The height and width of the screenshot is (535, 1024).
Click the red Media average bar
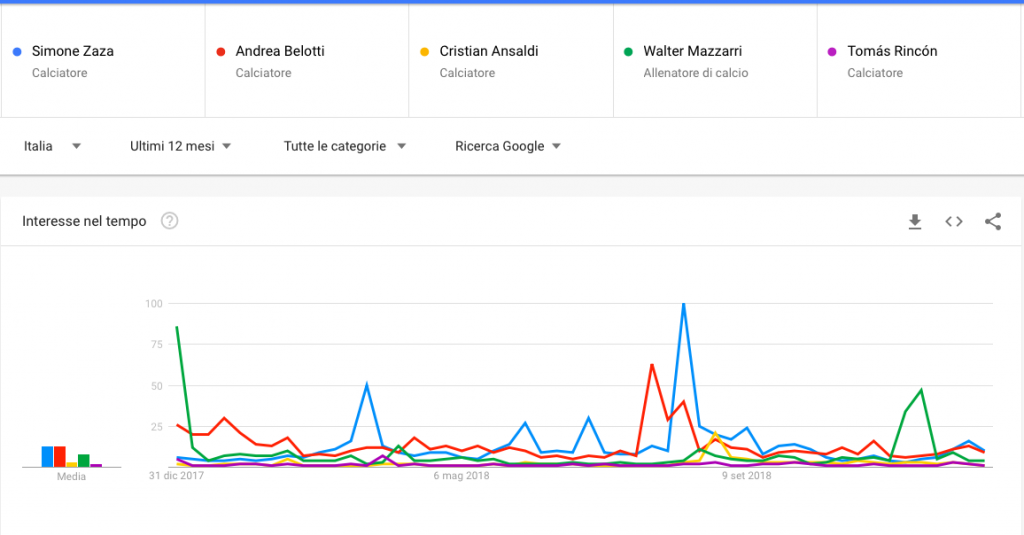click(59, 457)
